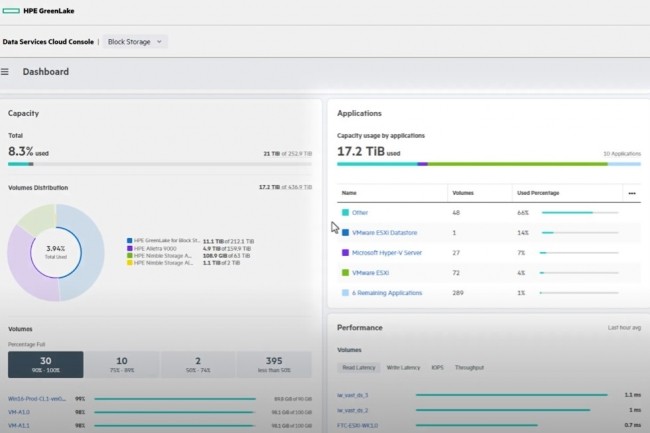Open the Microsoft Hyper-V Server link

[x=387, y=252]
